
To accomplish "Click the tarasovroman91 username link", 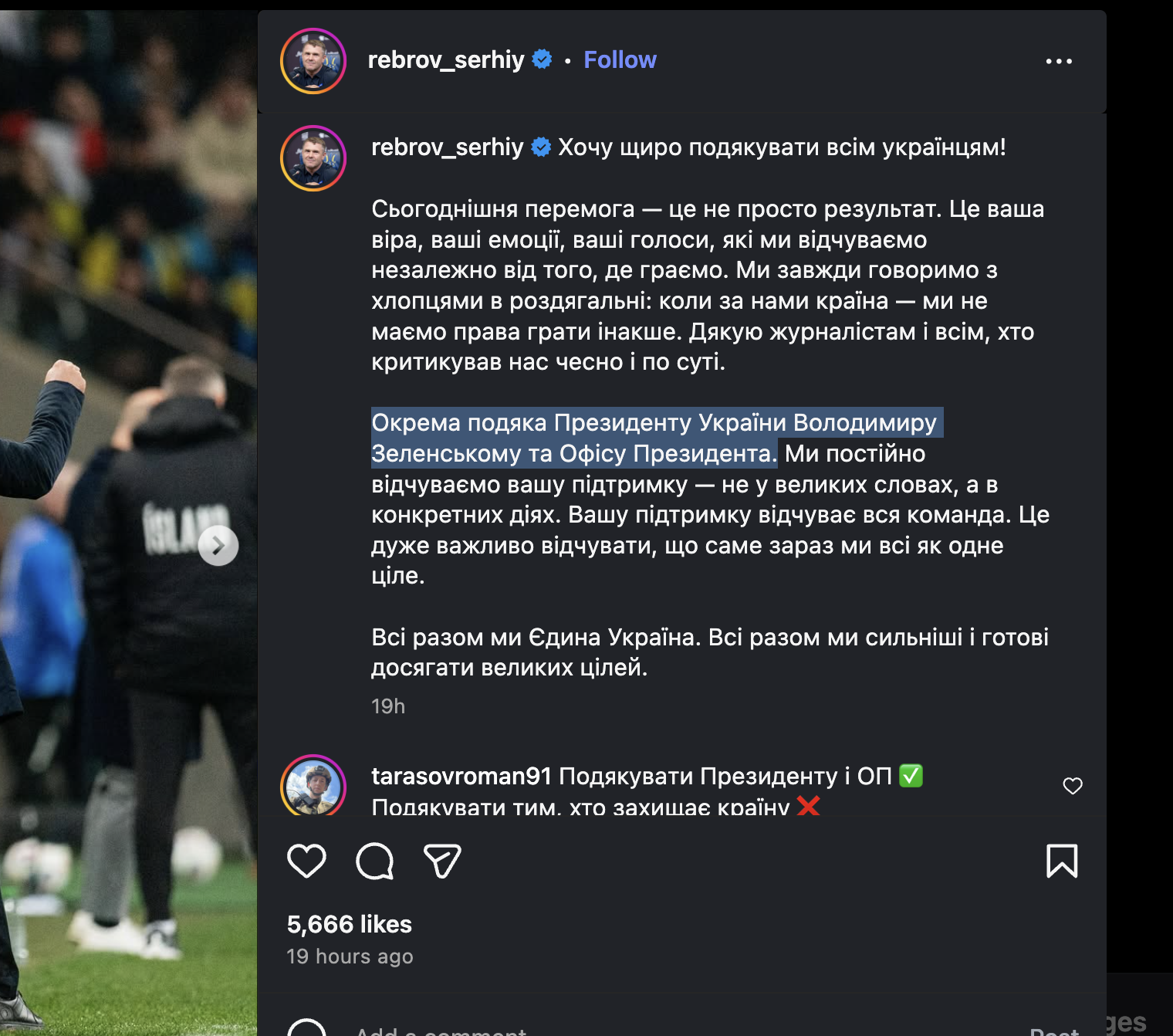I will (461, 776).
